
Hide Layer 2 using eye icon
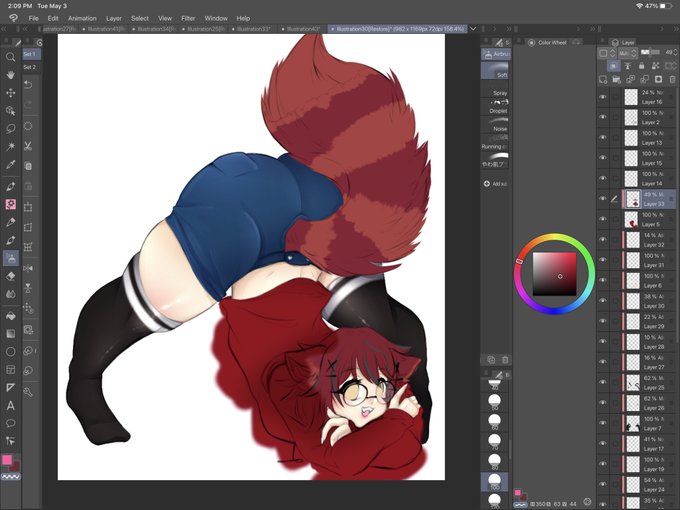pyautogui.click(x=603, y=117)
